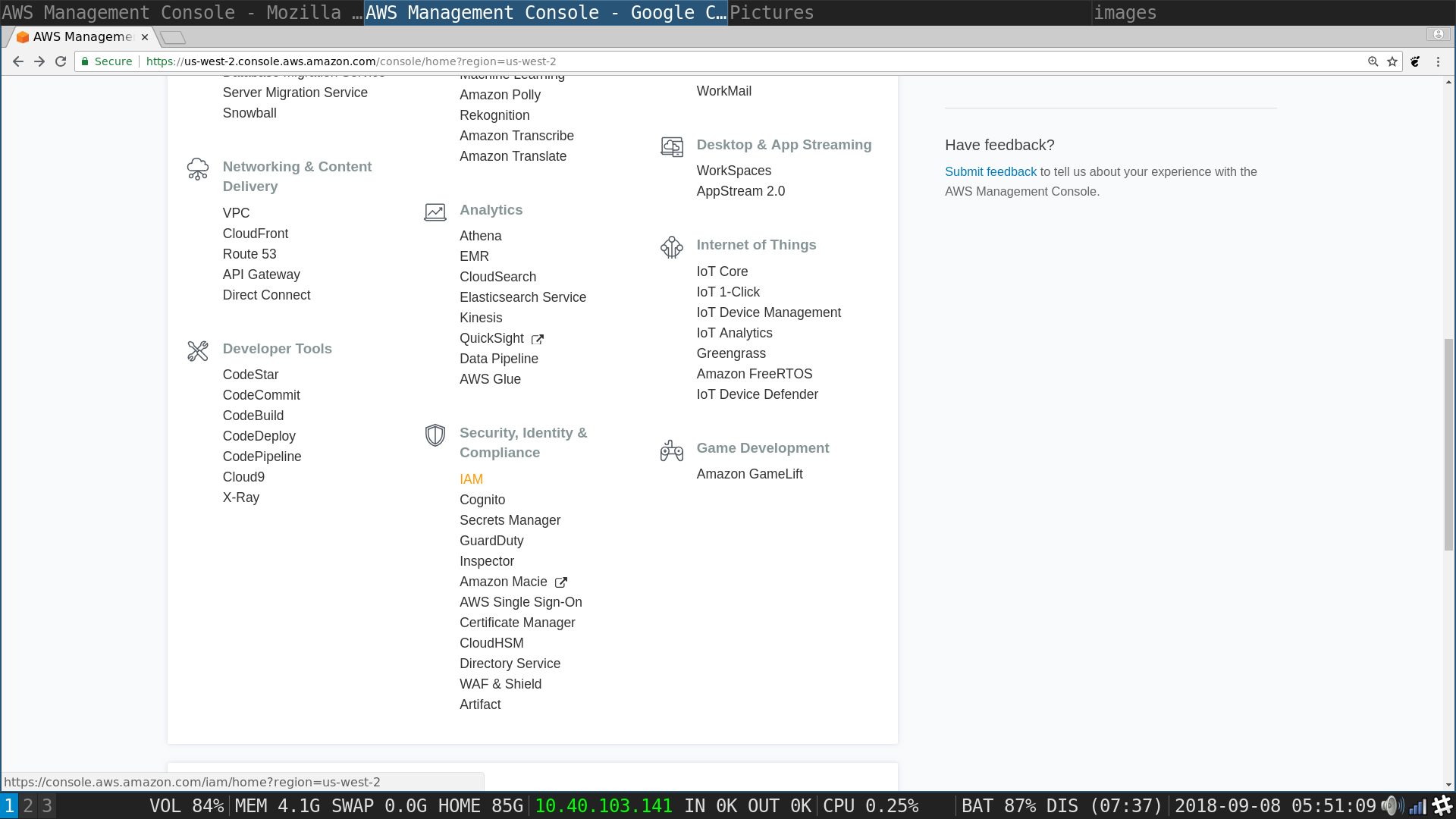Open the Chrome three-dot menu
Viewport: 1456px width, 819px height.
click(1438, 61)
